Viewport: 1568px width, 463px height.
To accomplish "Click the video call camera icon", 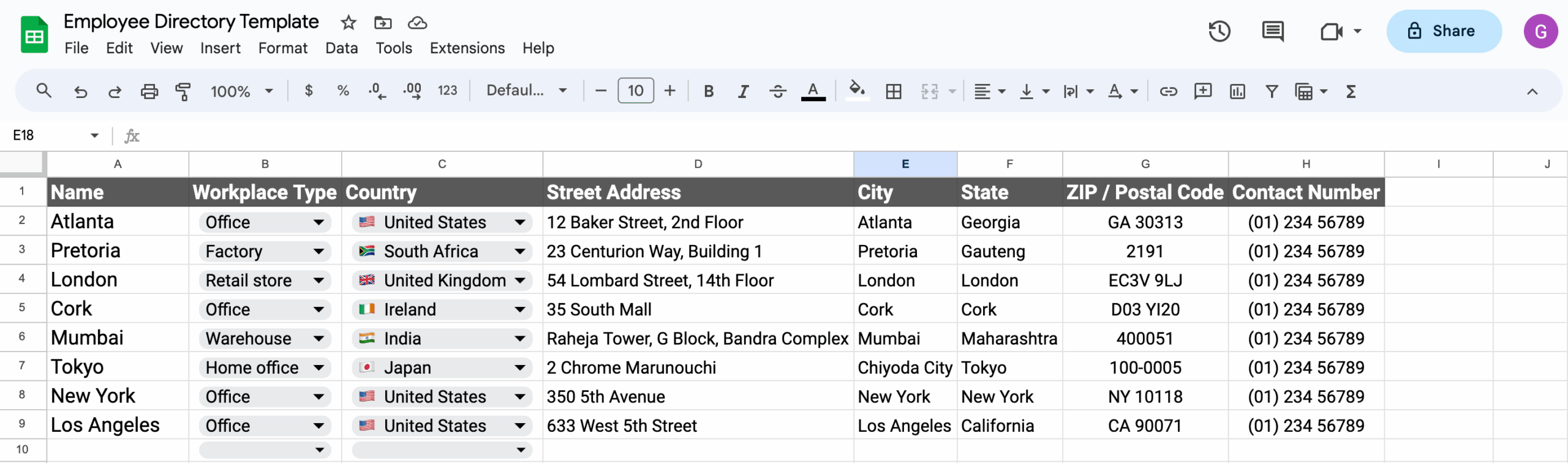I will click(1332, 31).
